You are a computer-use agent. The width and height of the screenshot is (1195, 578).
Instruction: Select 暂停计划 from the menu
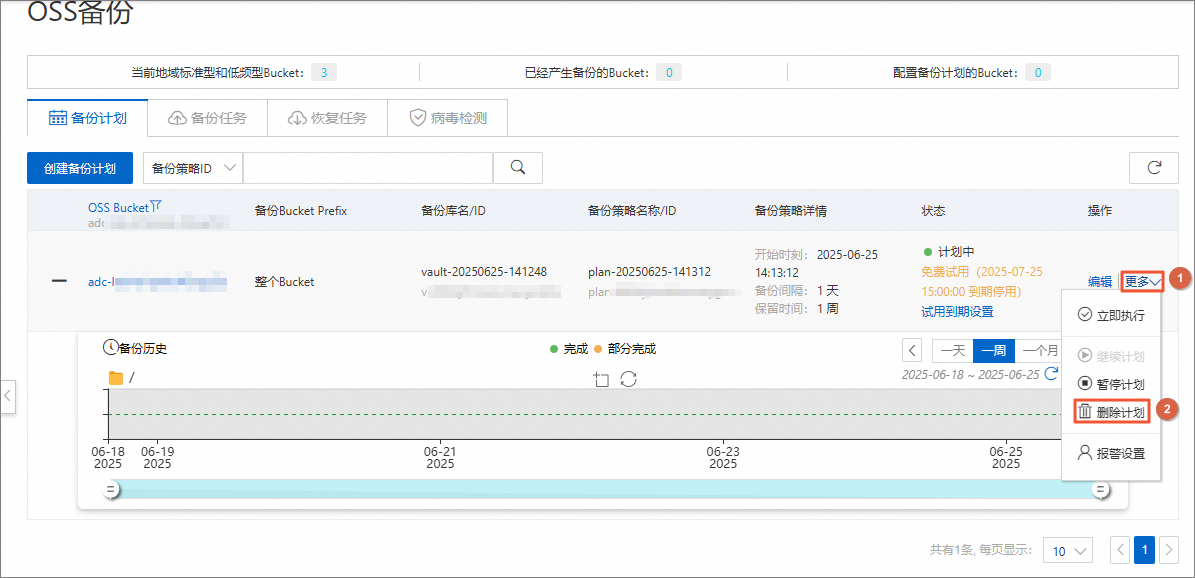[1111, 384]
